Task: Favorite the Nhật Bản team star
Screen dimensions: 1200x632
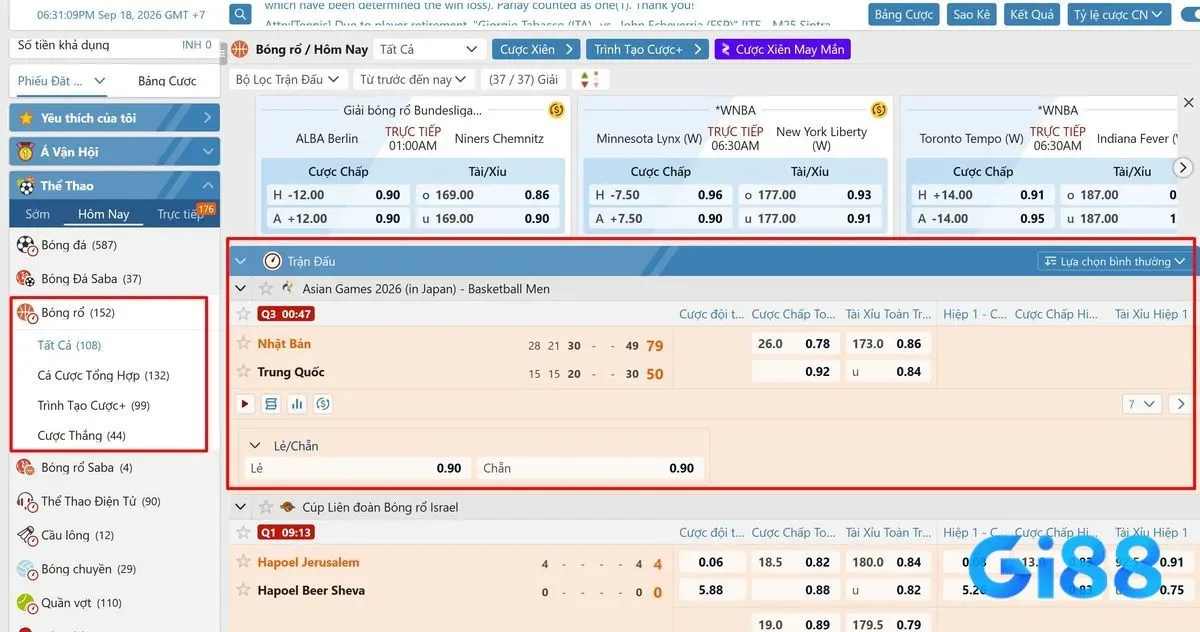Action: (x=243, y=343)
